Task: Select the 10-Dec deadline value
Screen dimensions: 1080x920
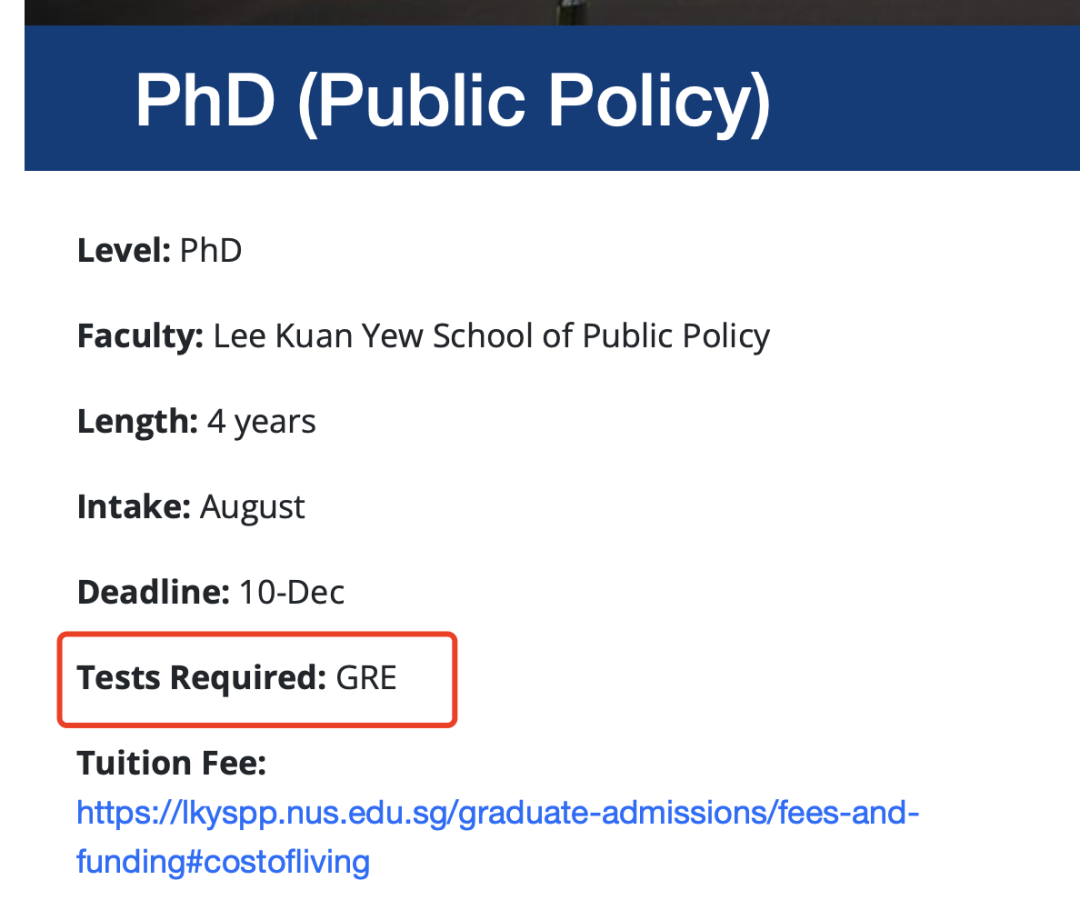Action: coord(291,592)
